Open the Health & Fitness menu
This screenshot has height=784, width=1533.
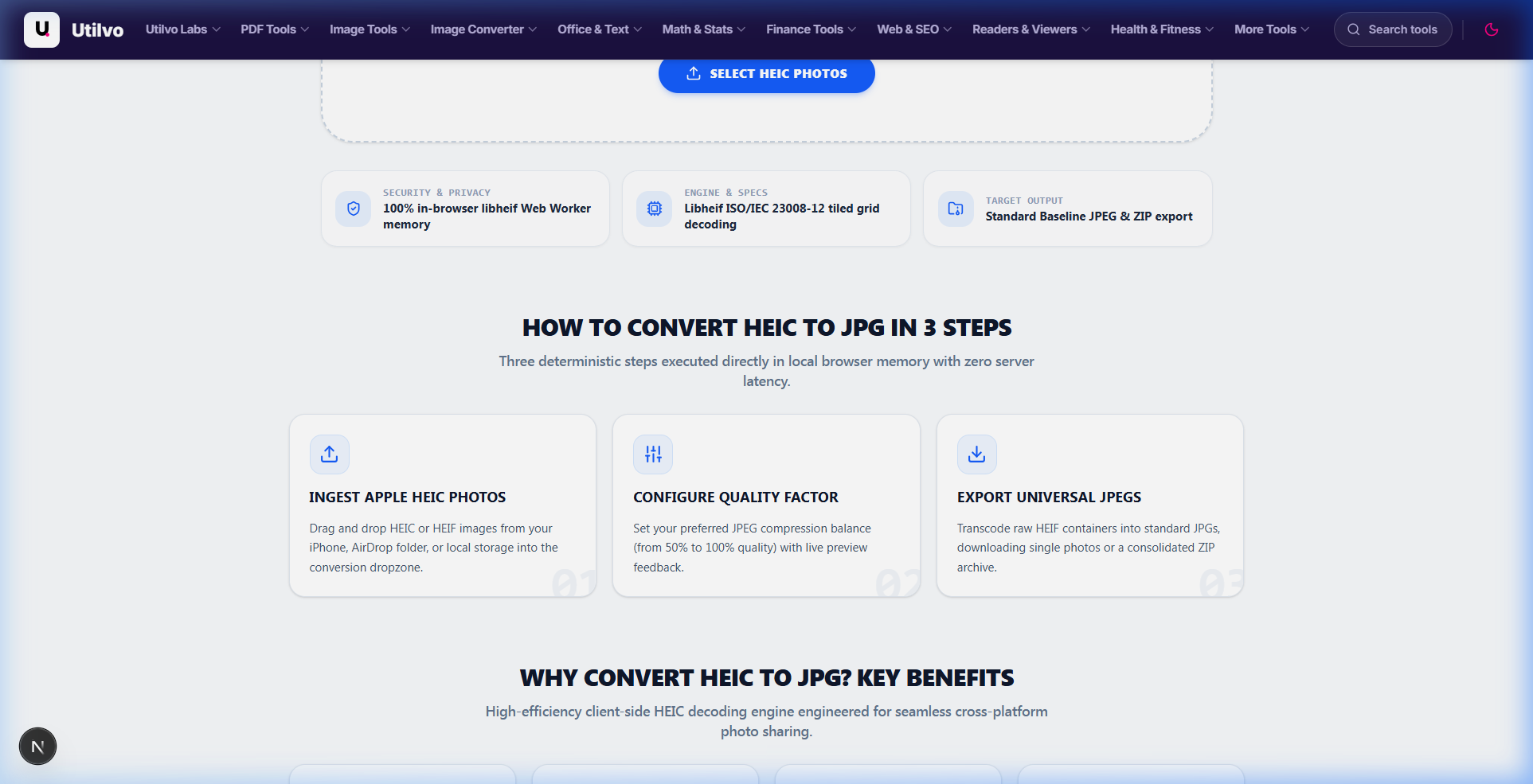pyautogui.click(x=1163, y=29)
